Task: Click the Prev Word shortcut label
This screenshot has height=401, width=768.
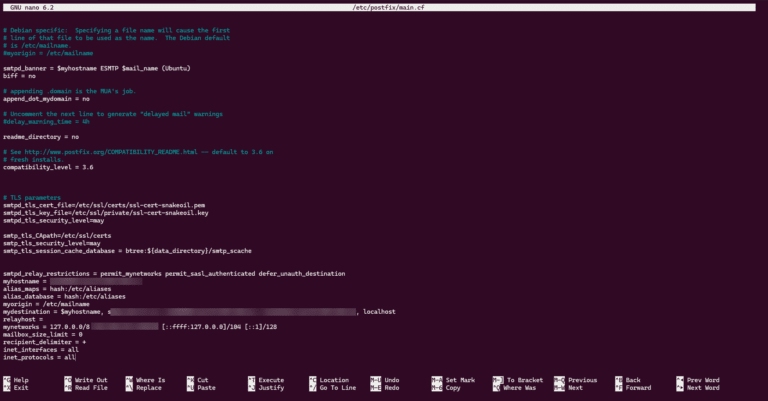Action: pos(703,380)
